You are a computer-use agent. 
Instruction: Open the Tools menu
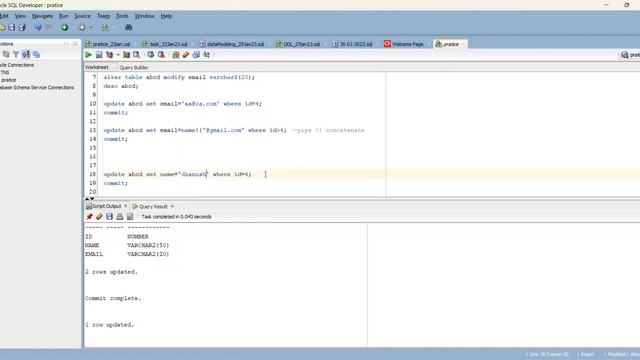(122, 16)
